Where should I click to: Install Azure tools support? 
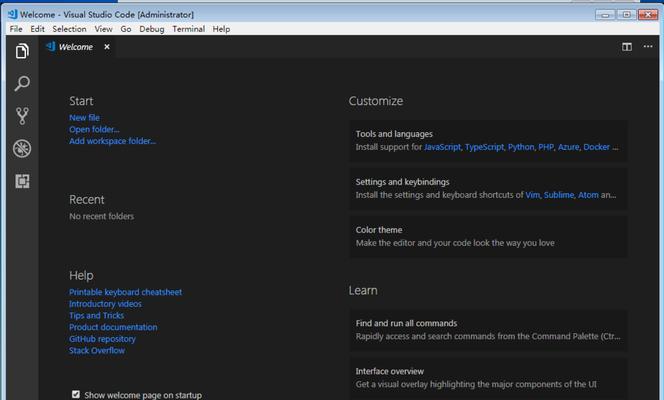click(x=568, y=147)
